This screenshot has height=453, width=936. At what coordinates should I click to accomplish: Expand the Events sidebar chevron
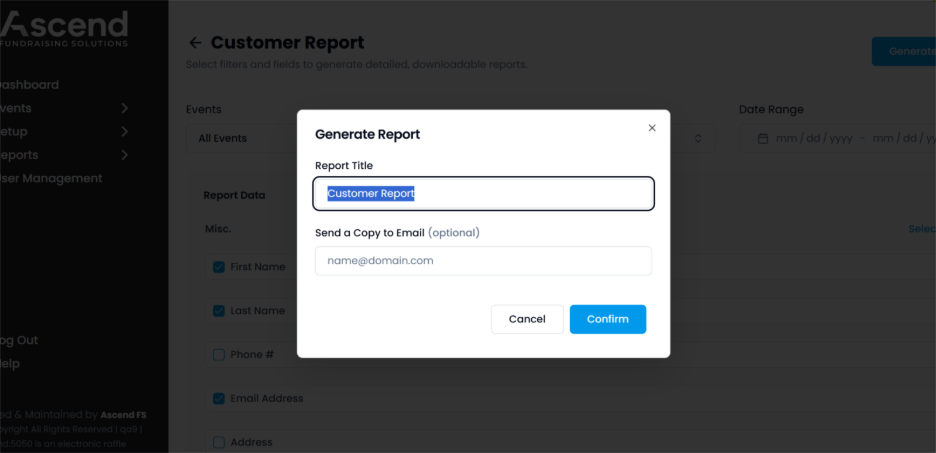tap(124, 108)
